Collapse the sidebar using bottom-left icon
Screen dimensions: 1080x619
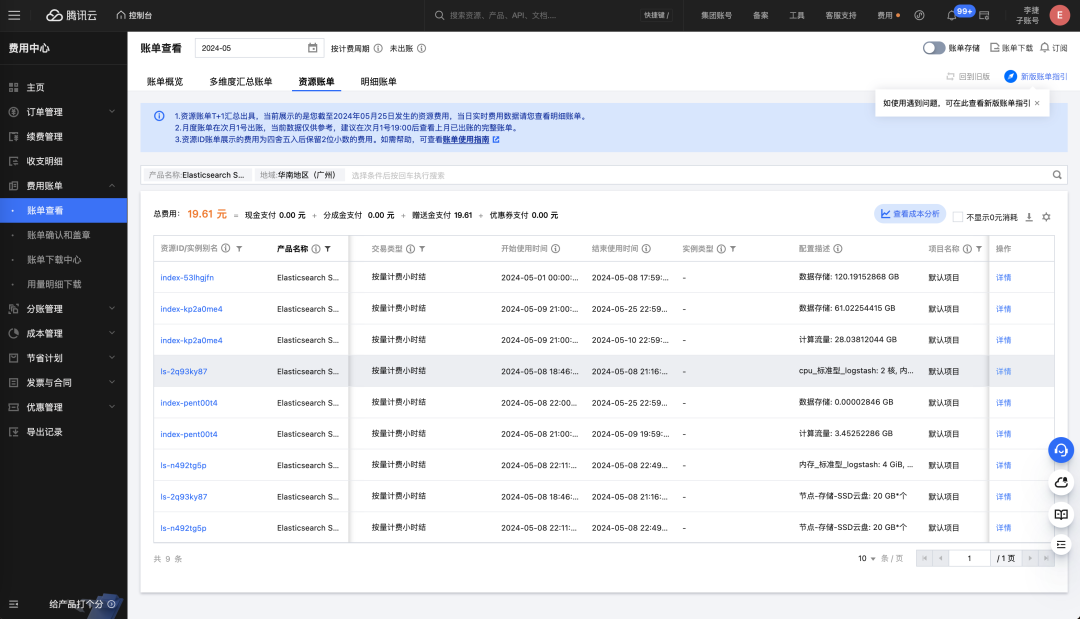(13, 604)
